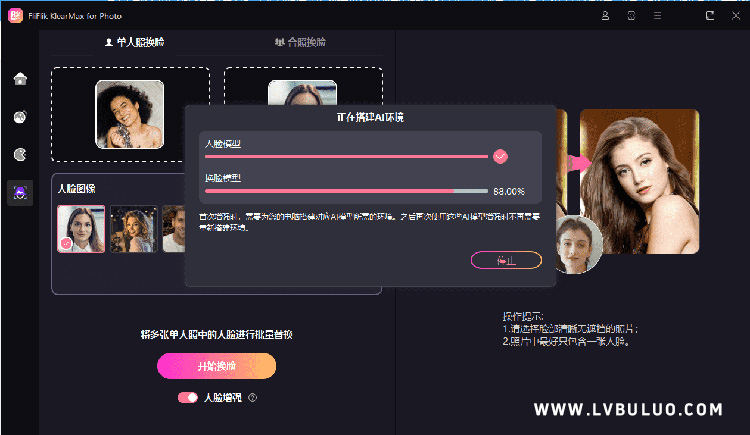
Task: Open the hamburger menu in title bar
Action: coord(658,16)
